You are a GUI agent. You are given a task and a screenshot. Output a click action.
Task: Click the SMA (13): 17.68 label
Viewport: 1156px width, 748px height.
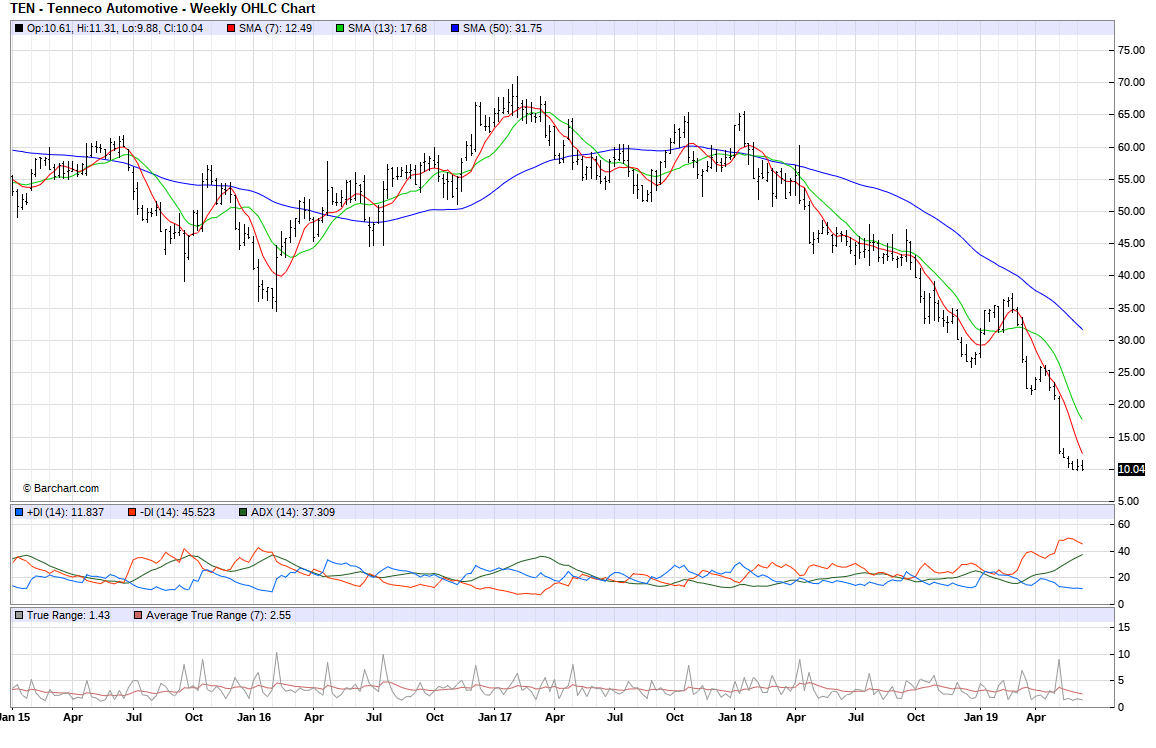coord(388,28)
